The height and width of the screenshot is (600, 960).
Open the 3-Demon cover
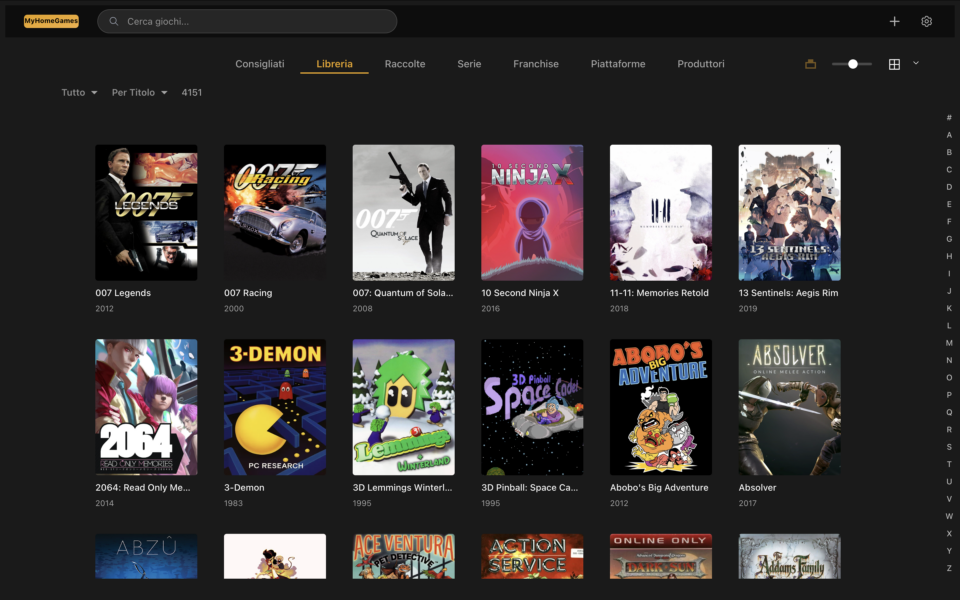pos(275,407)
